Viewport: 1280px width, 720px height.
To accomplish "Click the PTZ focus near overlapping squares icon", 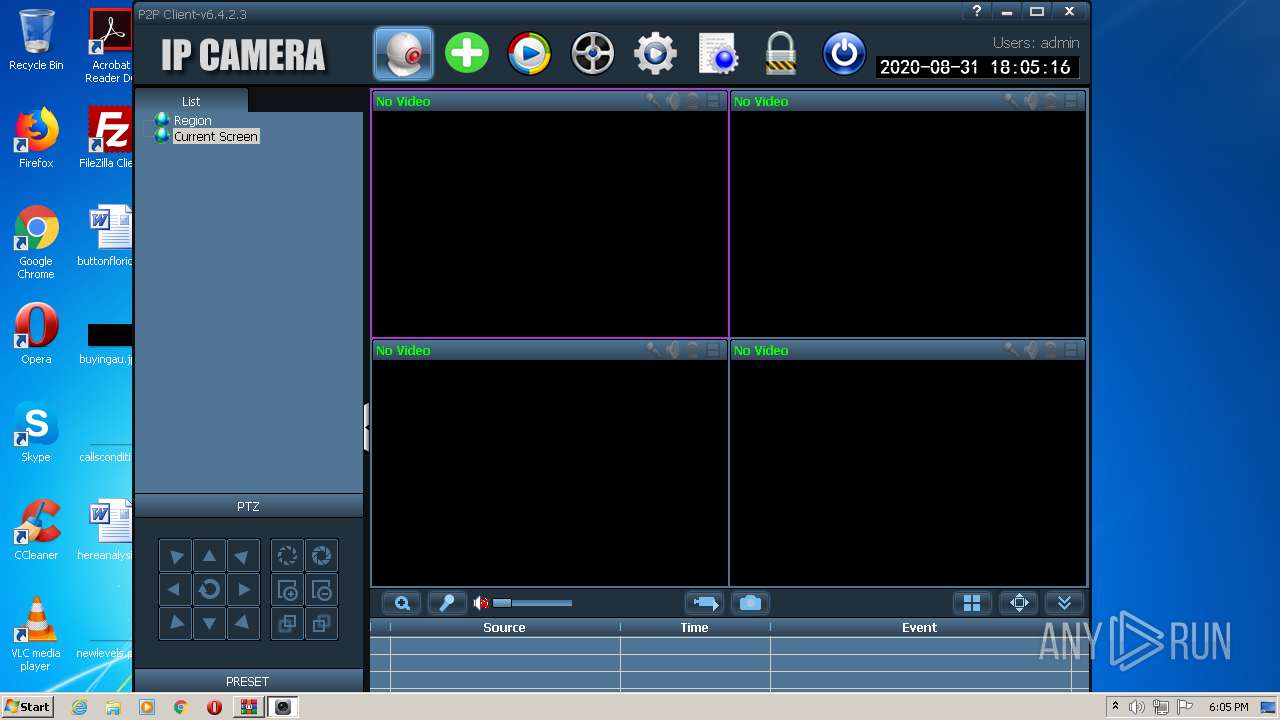I will coord(287,623).
